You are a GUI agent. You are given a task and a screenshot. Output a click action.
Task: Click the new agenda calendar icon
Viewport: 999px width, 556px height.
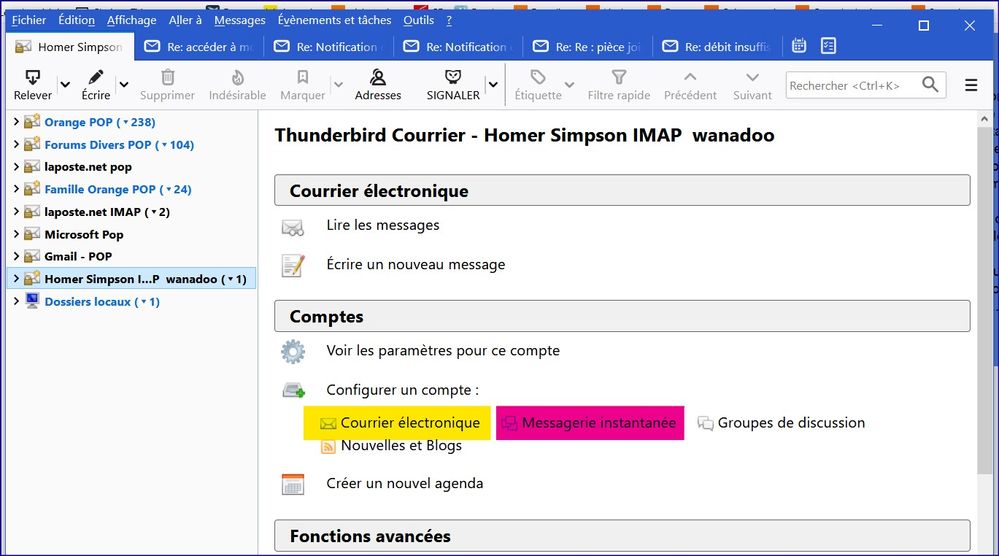point(293,485)
